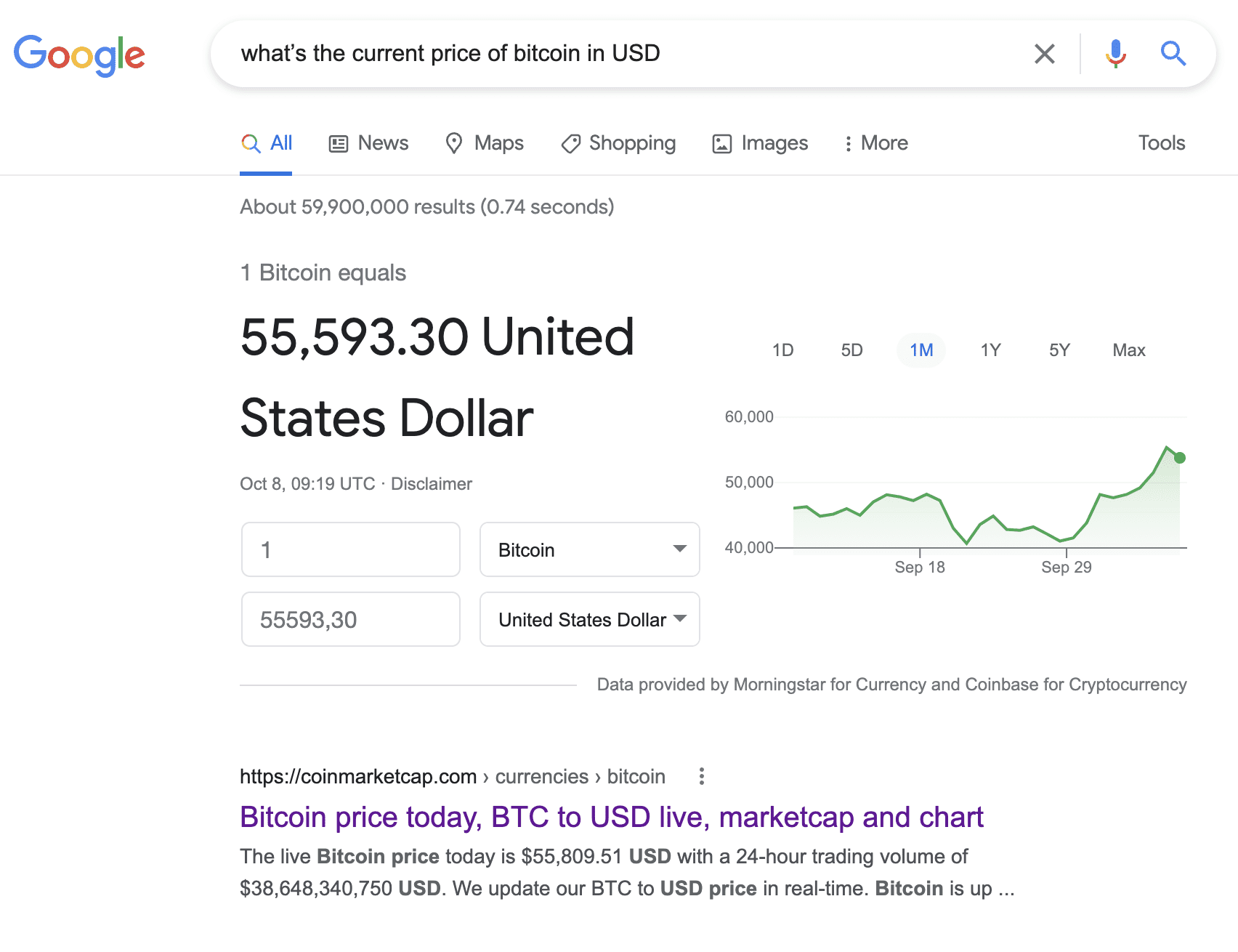The height and width of the screenshot is (952, 1238).
Task: Show the 5D price chart
Action: [851, 350]
